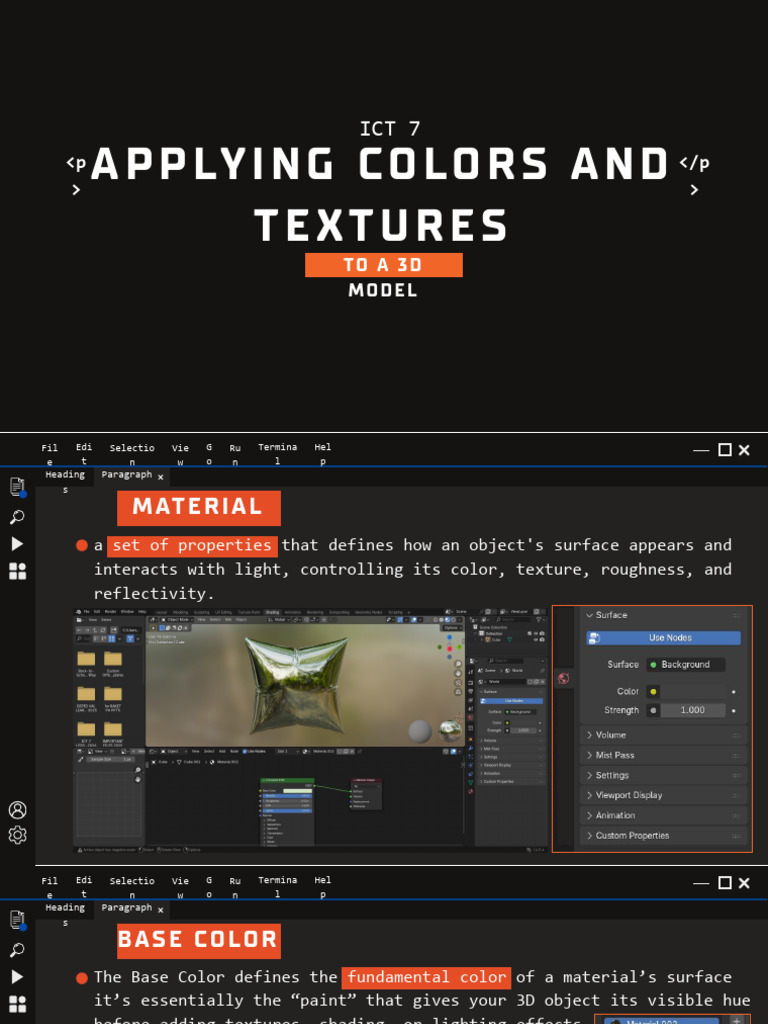Open the Help menu on Base Color slide
This screenshot has width=768, height=1024.
click(323, 887)
